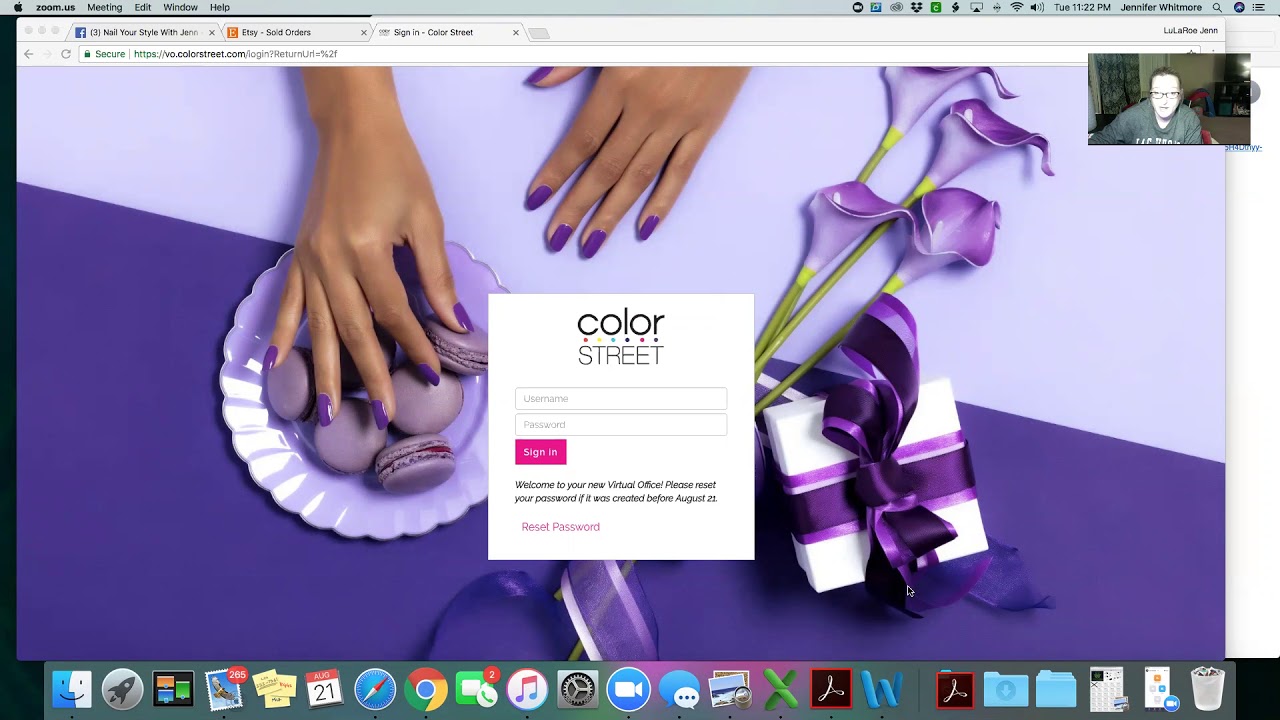Open the Meeting menu

(104, 7)
